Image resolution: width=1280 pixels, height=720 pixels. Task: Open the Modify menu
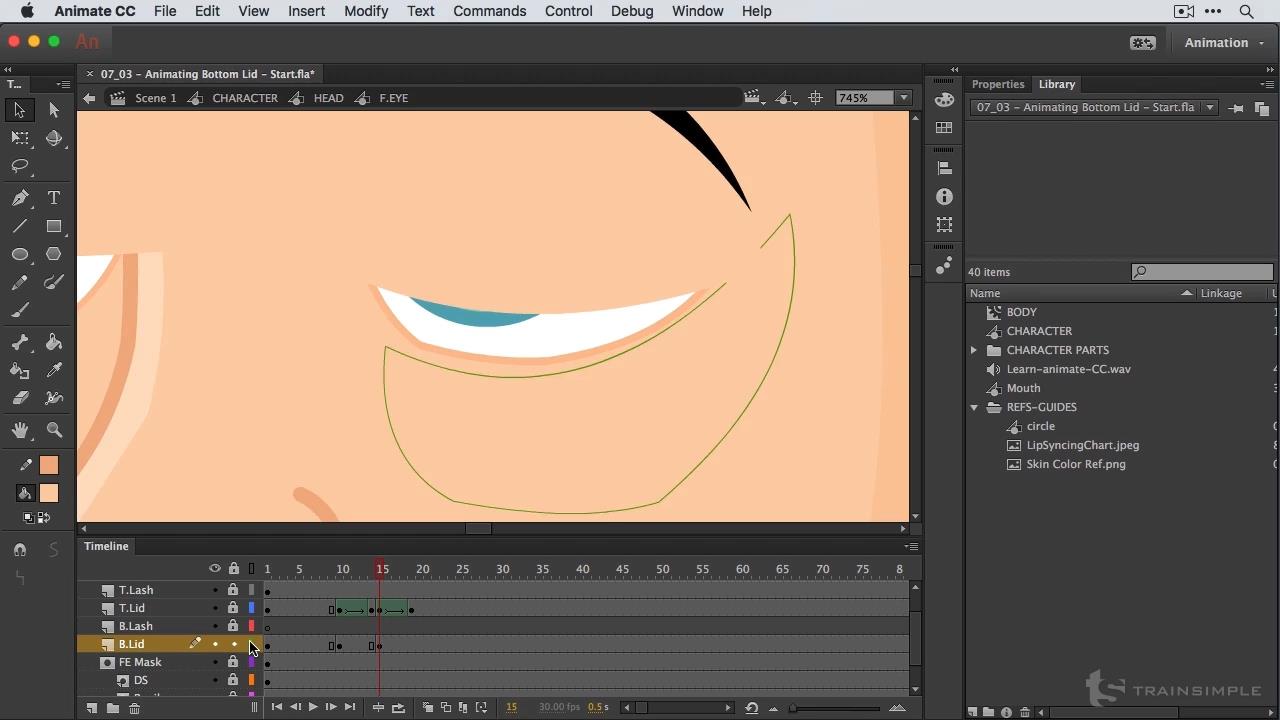point(366,11)
